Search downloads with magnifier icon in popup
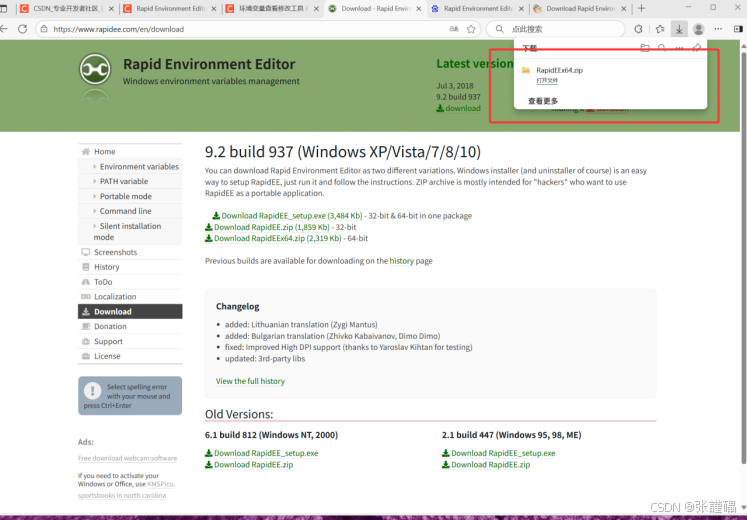Screen dimensions: 747x520 [662, 48]
